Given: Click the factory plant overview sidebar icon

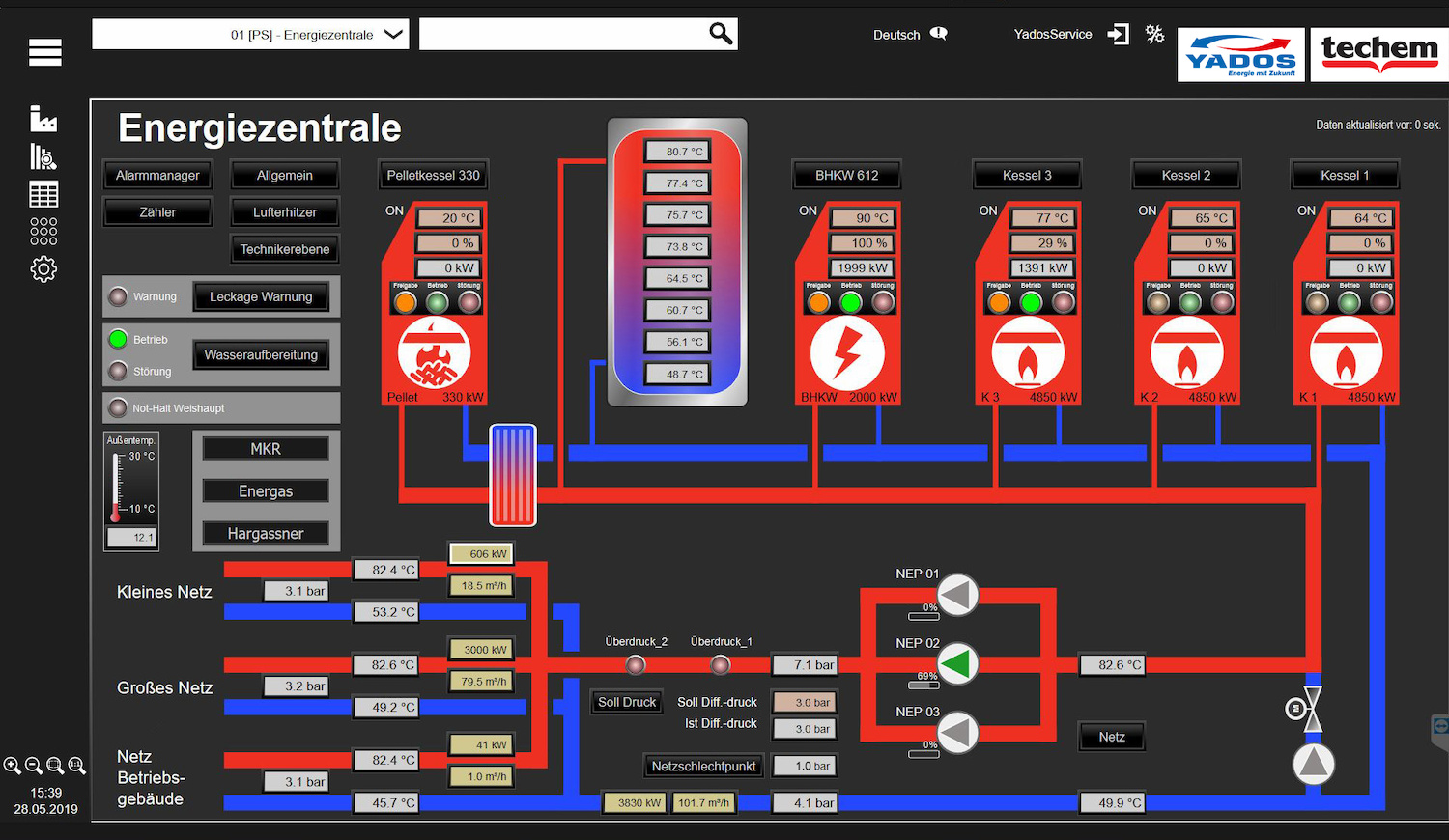Looking at the screenshot, I should pyautogui.click(x=43, y=119).
